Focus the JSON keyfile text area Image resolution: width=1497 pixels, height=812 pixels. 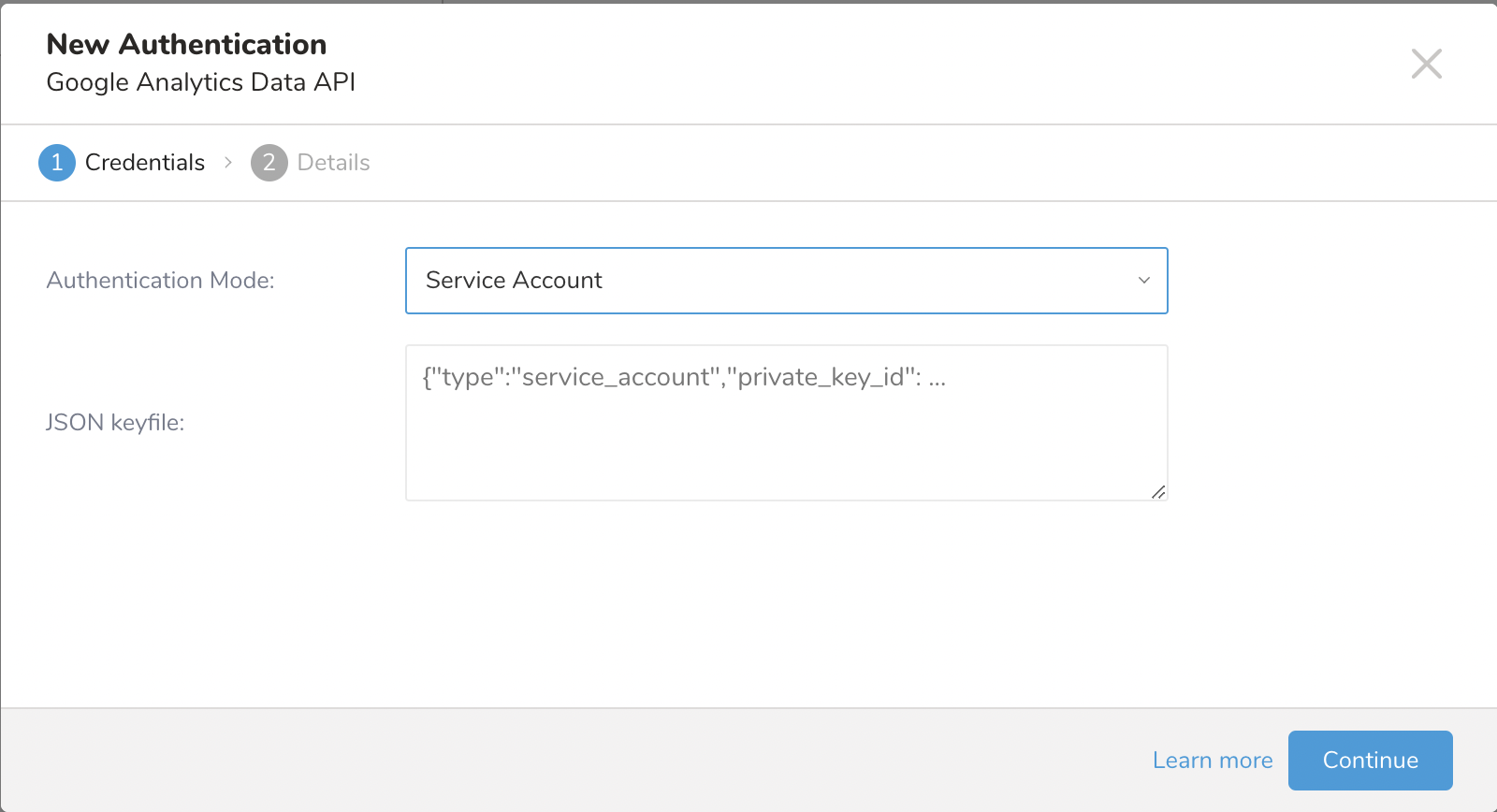click(x=786, y=440)
